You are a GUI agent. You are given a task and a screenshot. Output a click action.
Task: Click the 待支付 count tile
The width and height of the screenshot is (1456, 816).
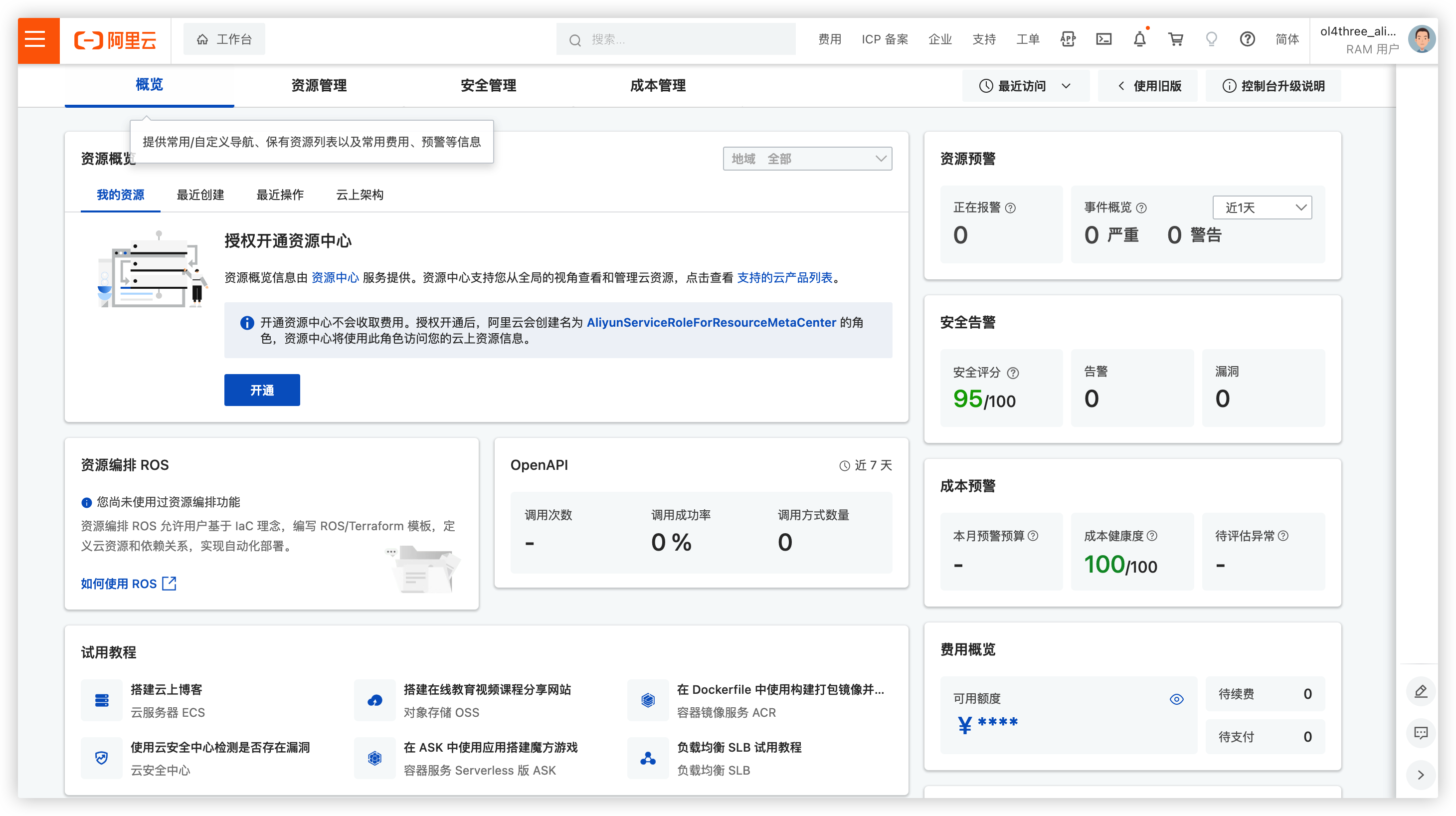coord(1265,736)
